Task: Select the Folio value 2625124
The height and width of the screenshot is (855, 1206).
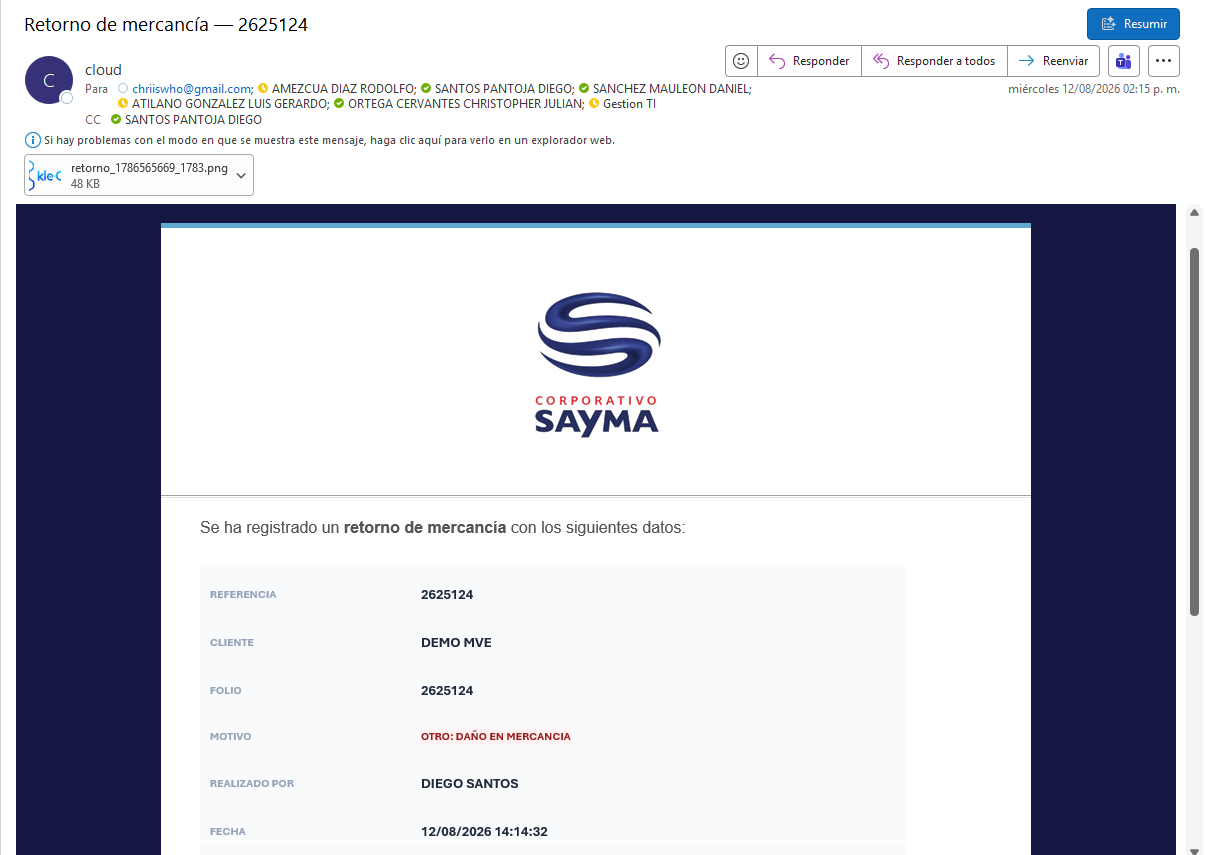Action: pos(447,691)
